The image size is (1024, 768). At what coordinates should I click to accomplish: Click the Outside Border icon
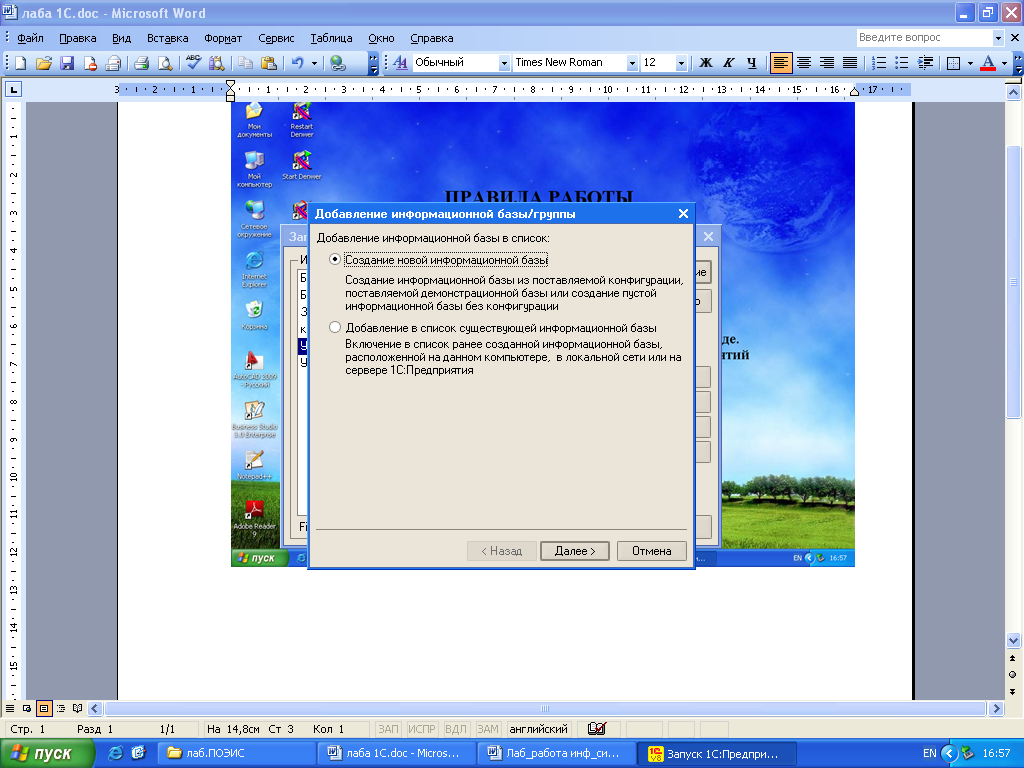953,63
